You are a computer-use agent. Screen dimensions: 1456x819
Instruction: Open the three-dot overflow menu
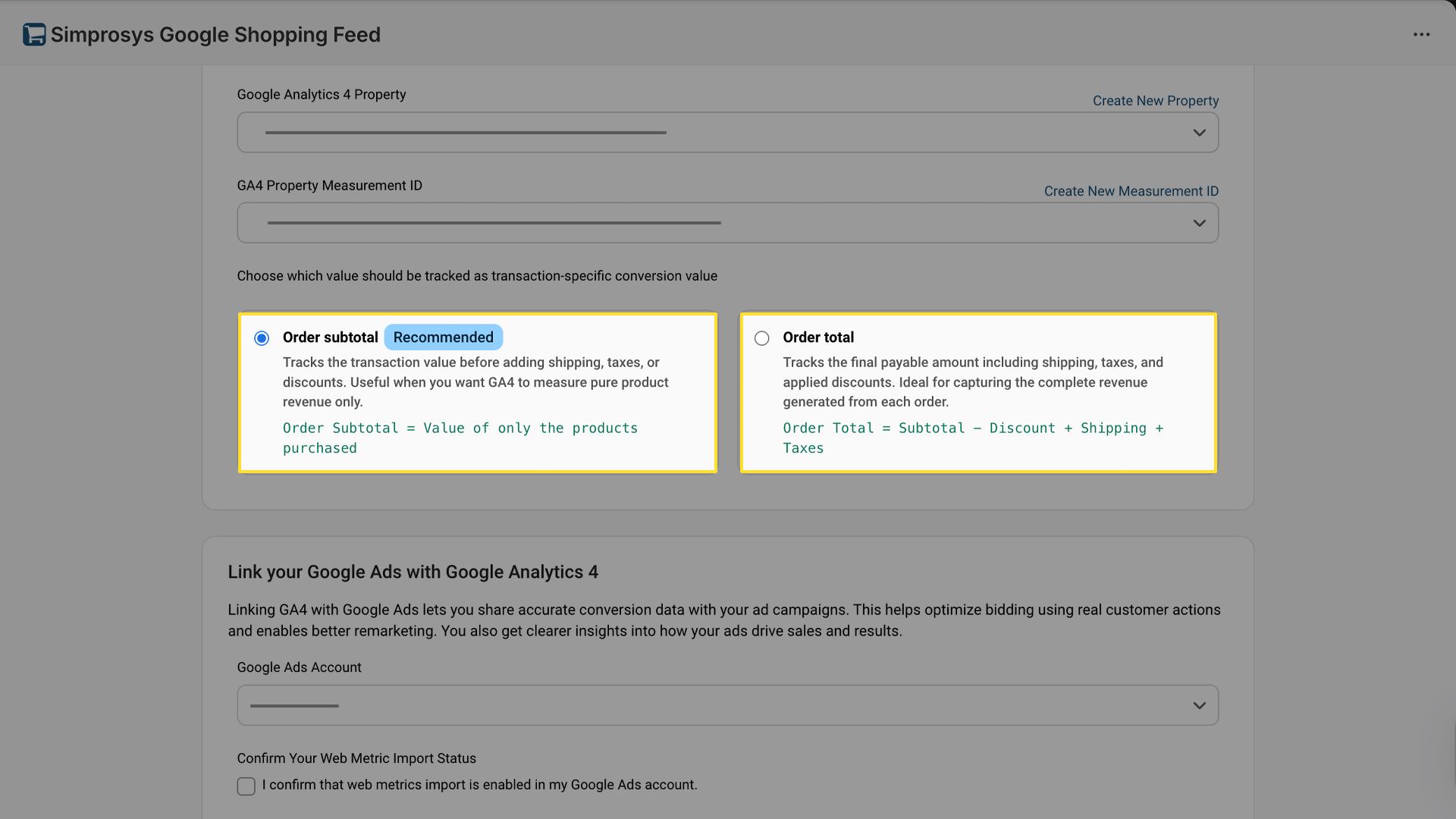pyautogui.click(x=1422, y=33)
